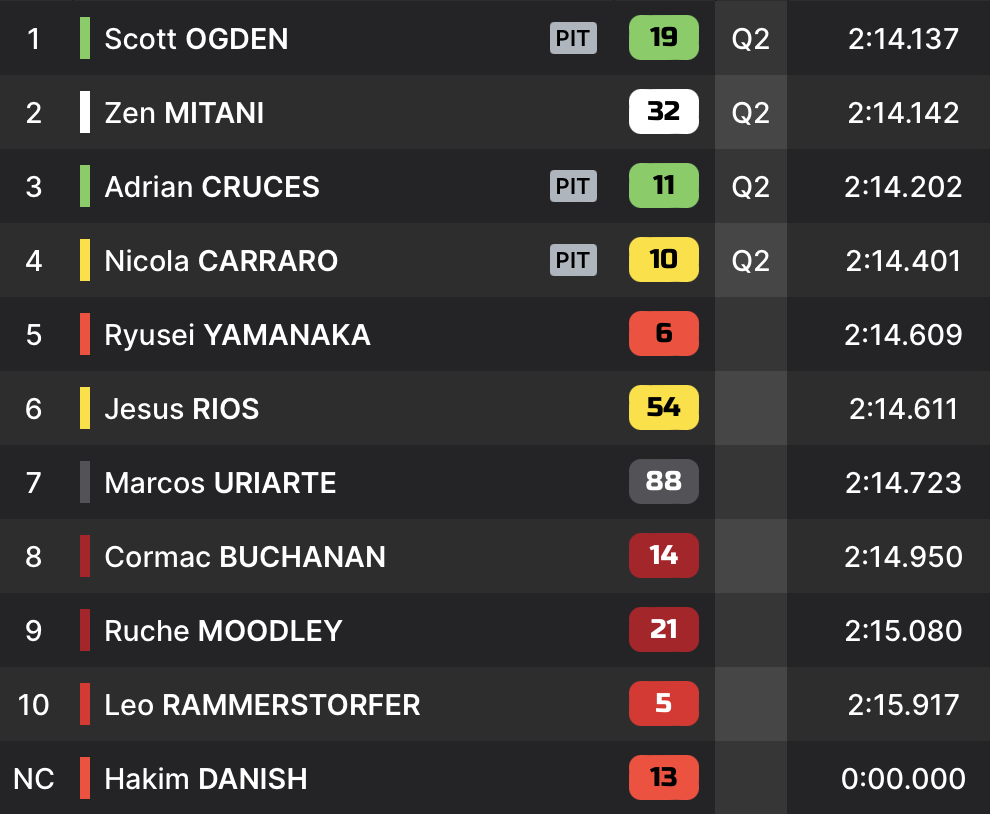This screenshot has width=990, height=814.
Task: Click the yellow number 10 badge
Action: coord(663,260)
